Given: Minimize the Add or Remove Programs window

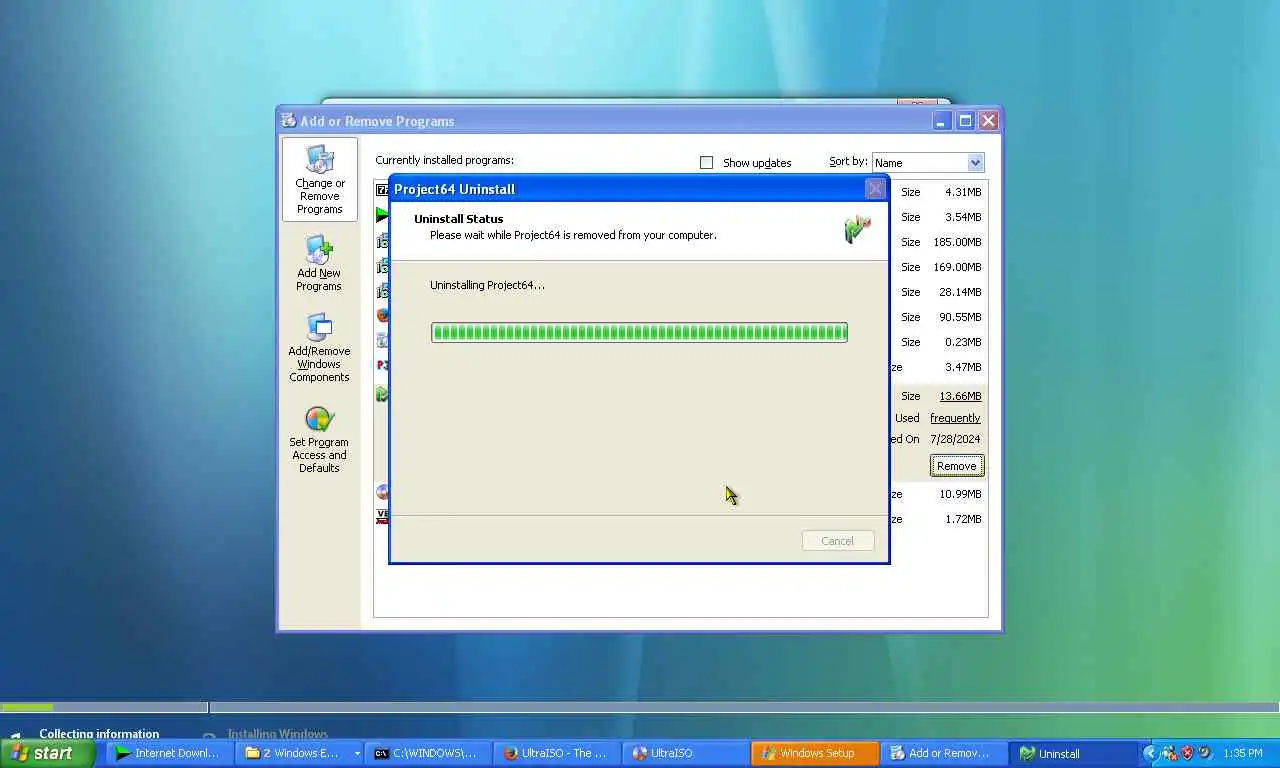Looking at the screenshot, I should (x=942, y=120).
